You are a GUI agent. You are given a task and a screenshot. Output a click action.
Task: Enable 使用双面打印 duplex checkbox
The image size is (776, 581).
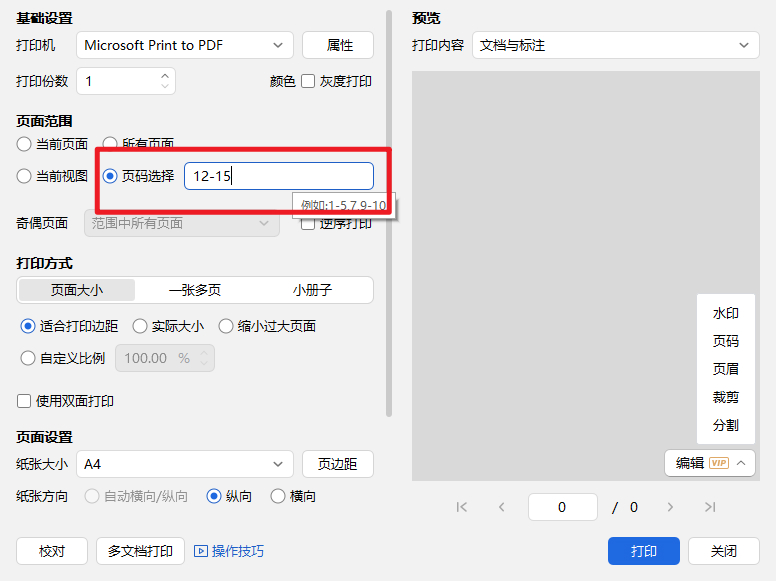tap(24, 401)
